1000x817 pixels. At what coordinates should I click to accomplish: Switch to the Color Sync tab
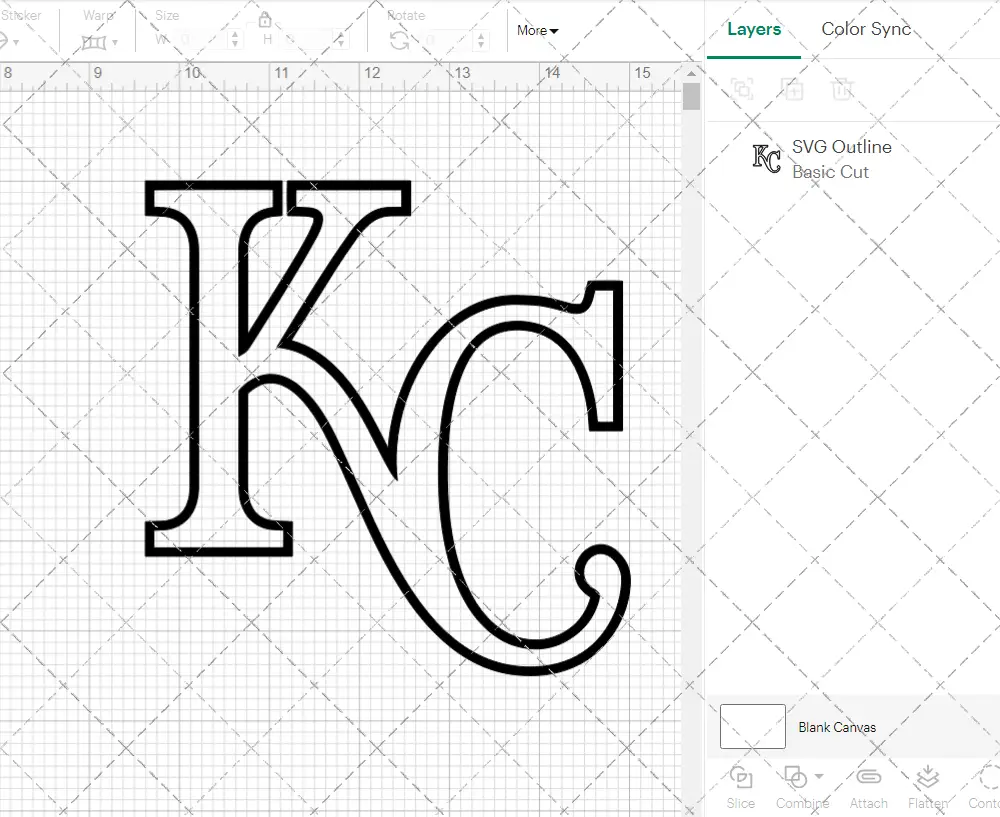tap(866, 29)
